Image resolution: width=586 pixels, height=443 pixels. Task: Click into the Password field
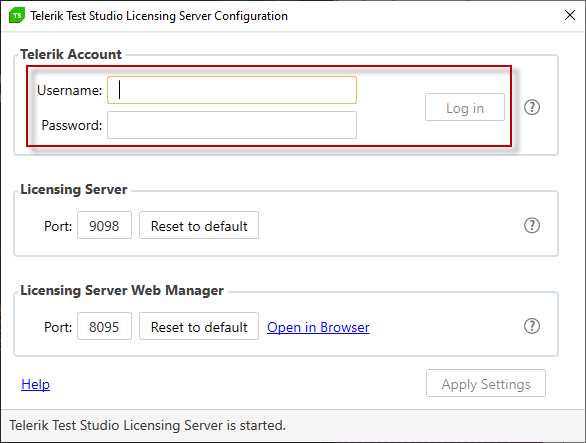pos(232,125)
